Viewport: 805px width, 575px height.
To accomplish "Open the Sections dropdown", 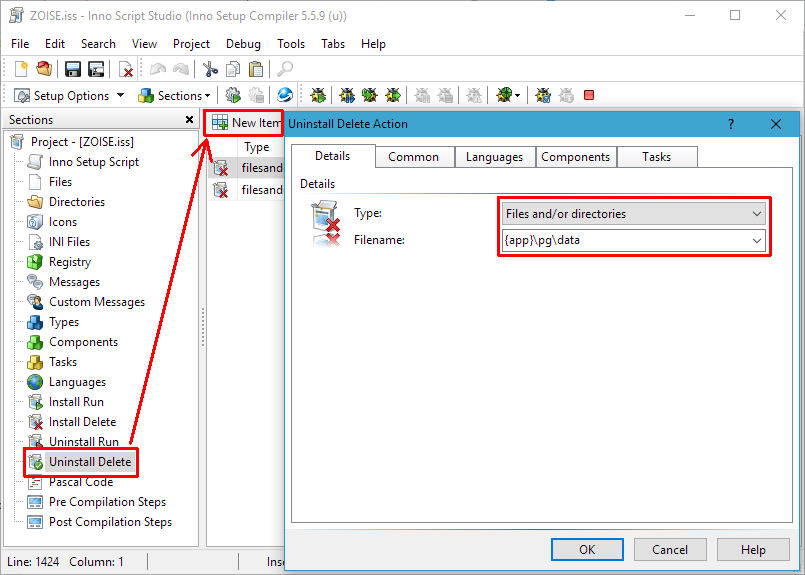I will (x=175, y=95).
